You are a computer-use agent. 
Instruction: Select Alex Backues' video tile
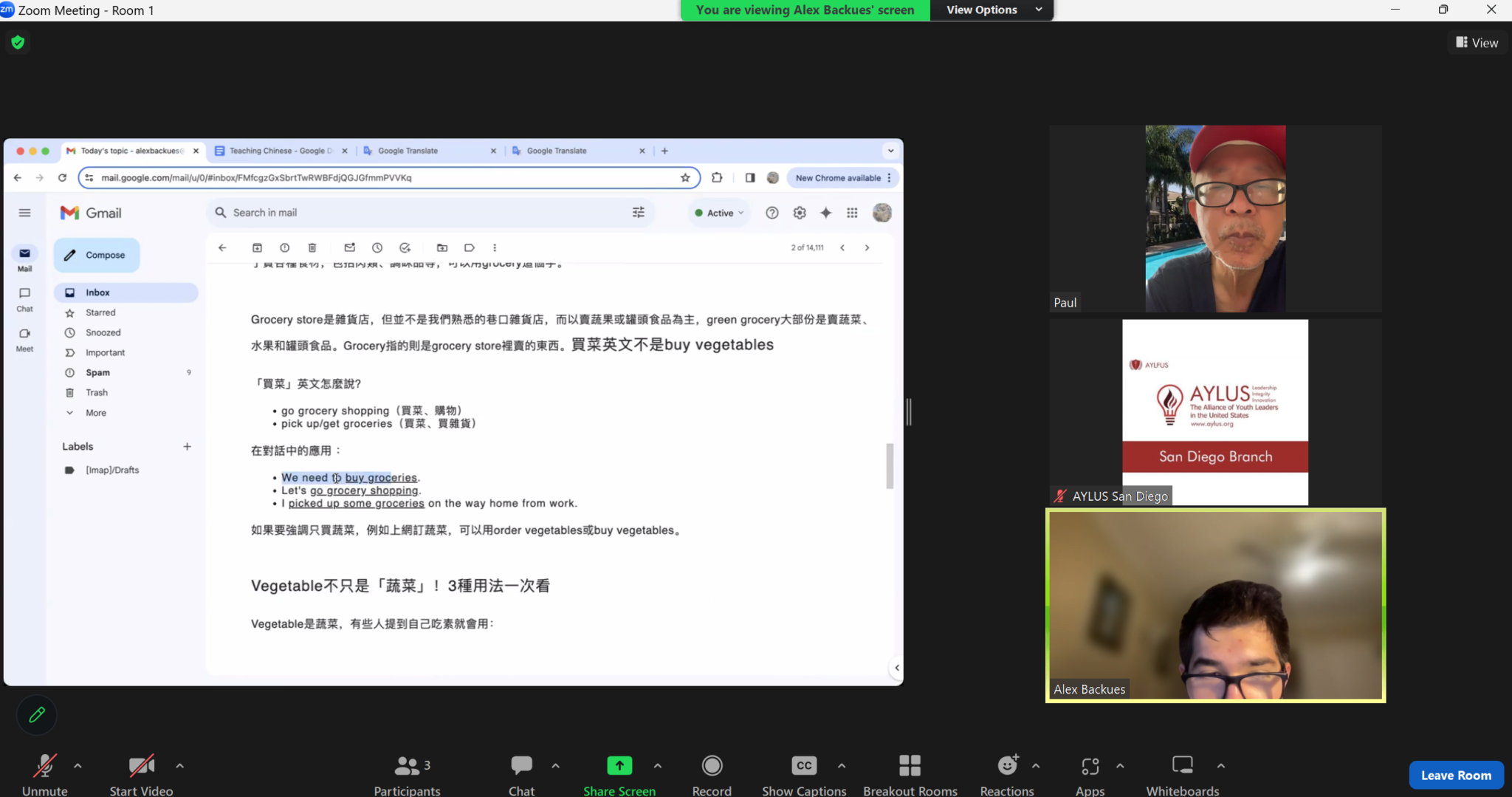(x=1215, y=605)
